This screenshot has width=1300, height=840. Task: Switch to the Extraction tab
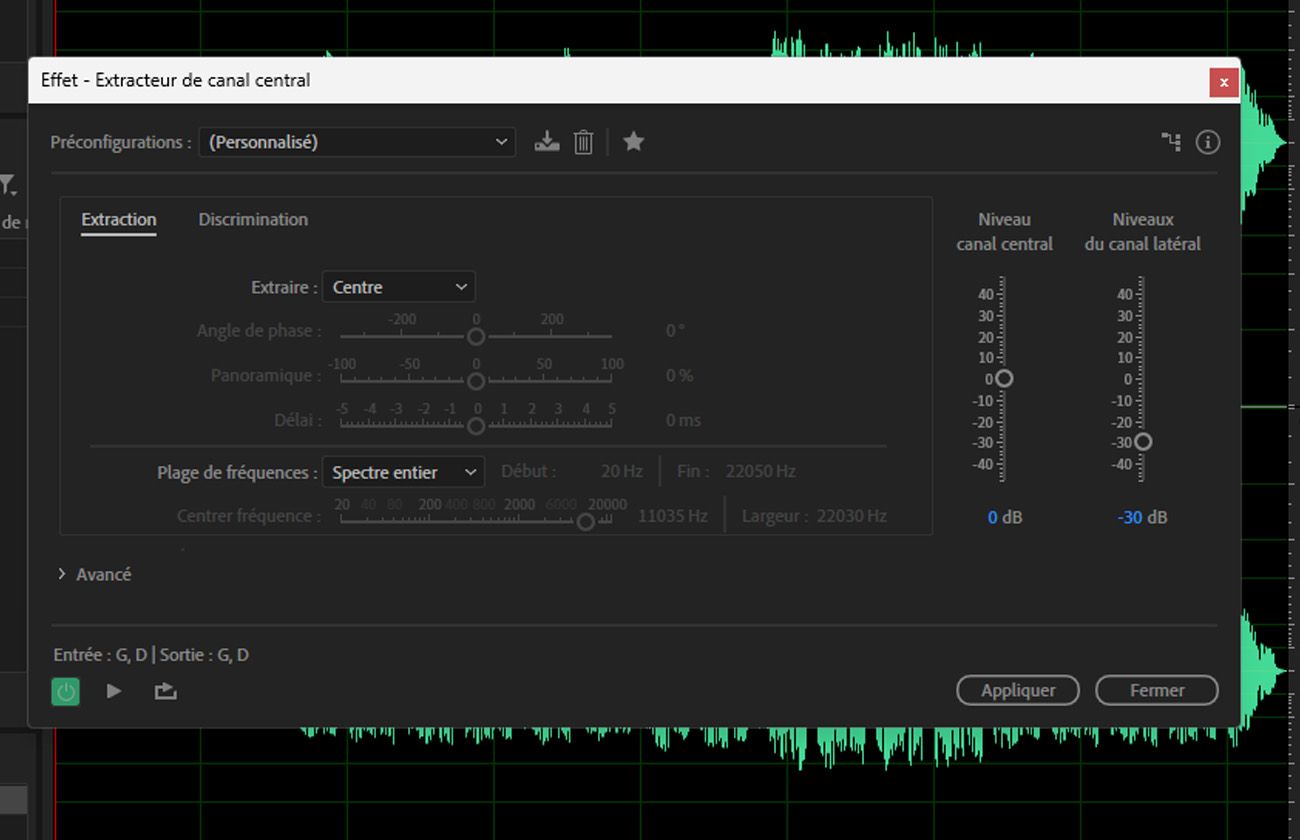click(x=119, y=220)
